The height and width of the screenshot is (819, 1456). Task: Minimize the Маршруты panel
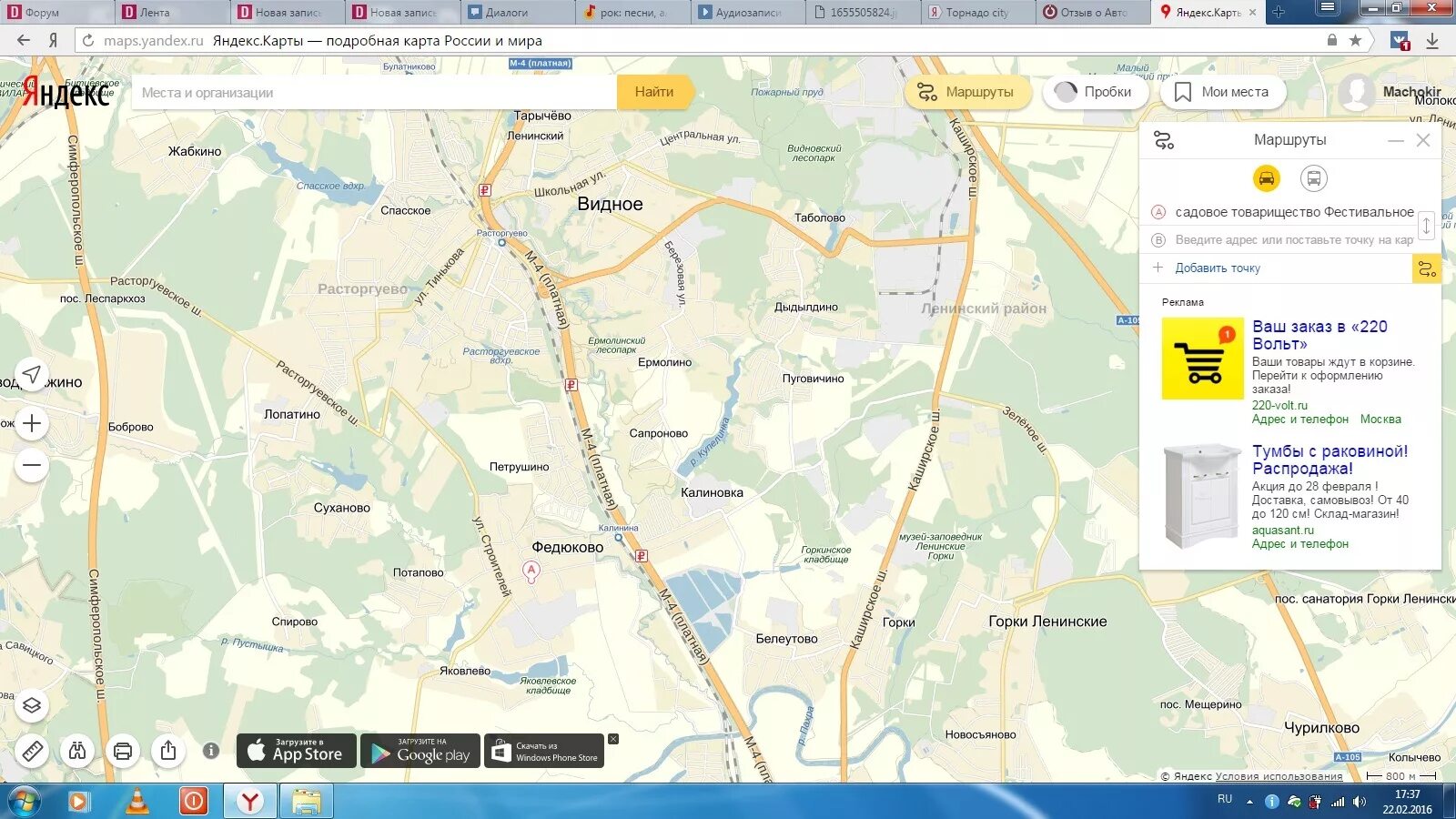click(1396, 141)
